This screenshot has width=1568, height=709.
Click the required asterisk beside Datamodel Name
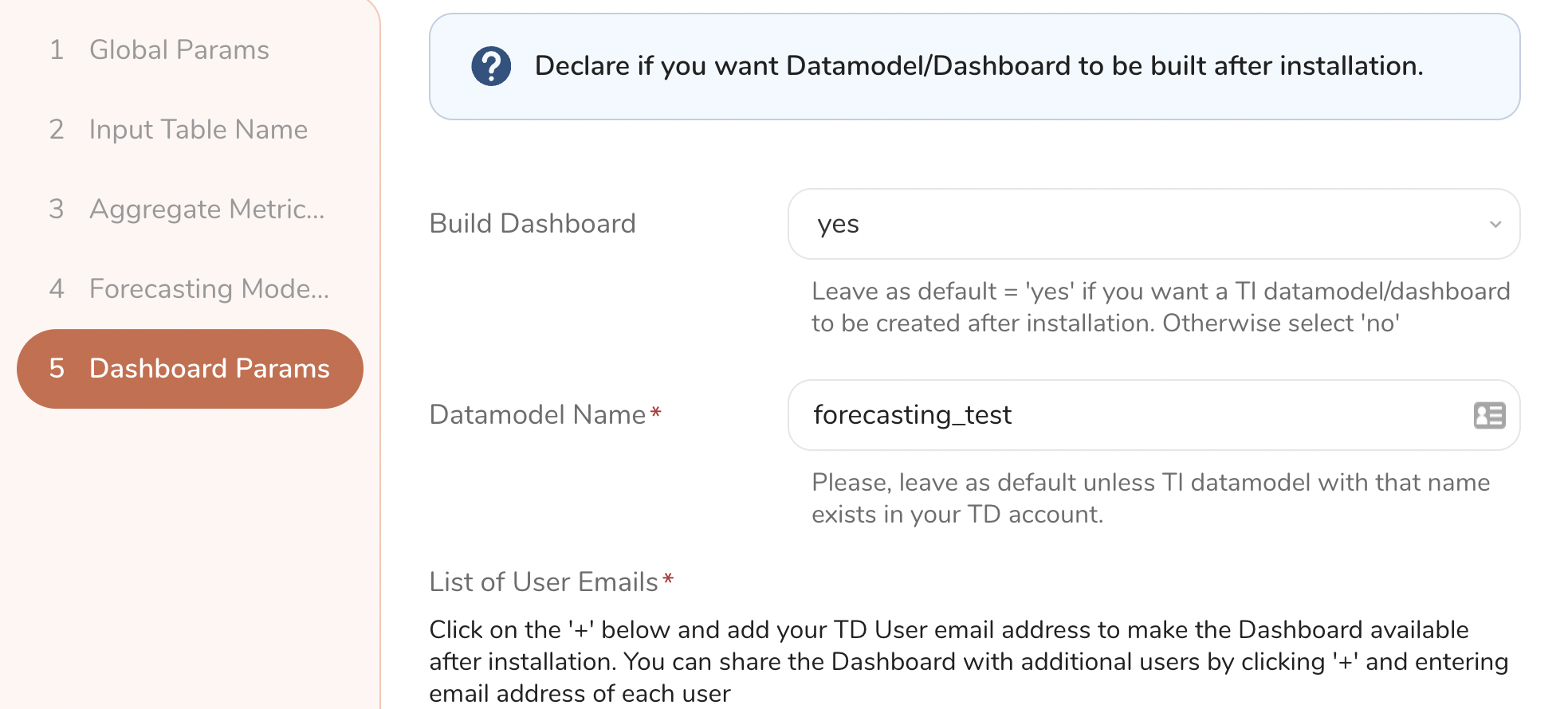point(656,412)
